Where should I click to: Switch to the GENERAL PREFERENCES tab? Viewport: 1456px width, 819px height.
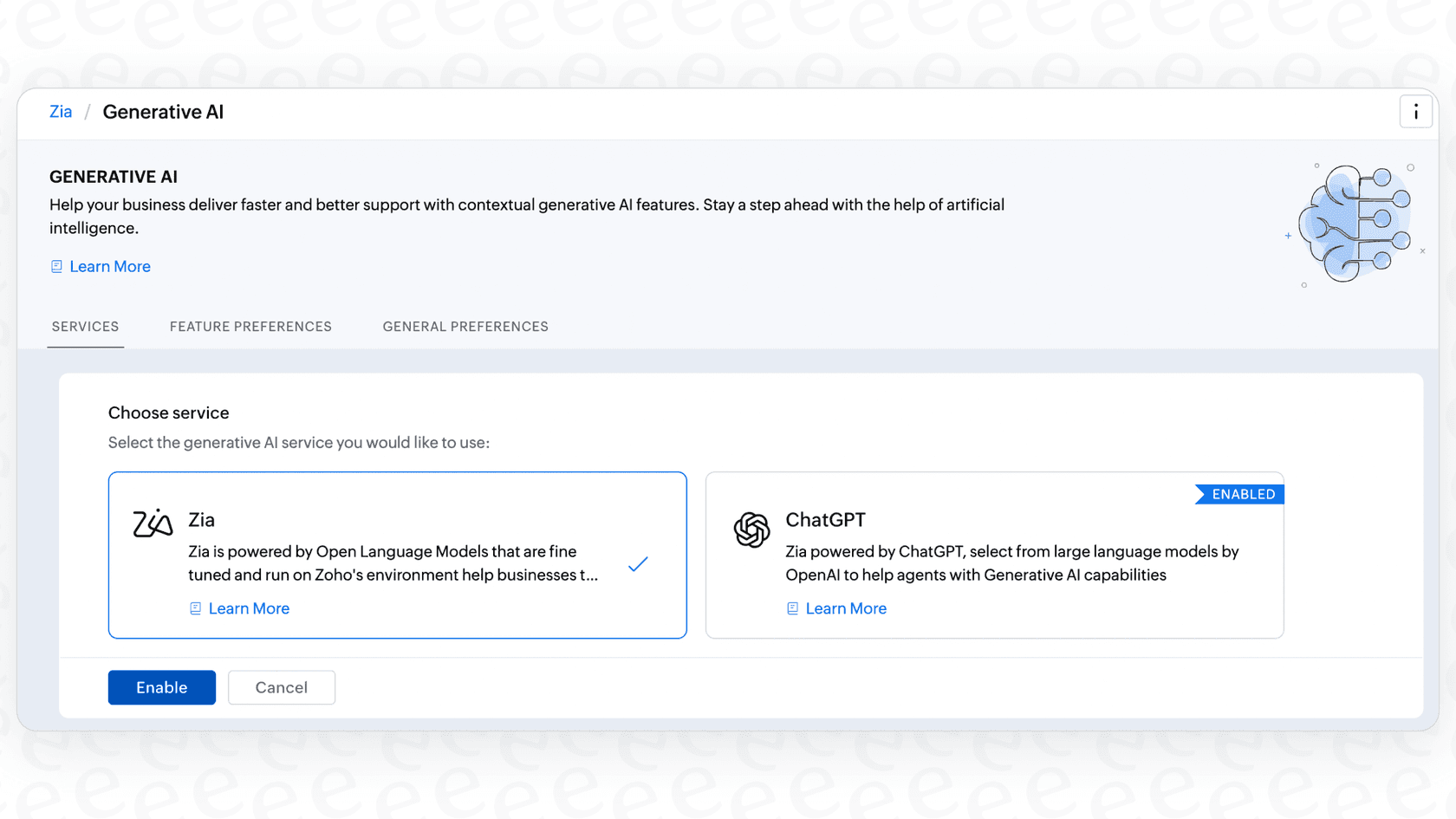pos(465,327)
